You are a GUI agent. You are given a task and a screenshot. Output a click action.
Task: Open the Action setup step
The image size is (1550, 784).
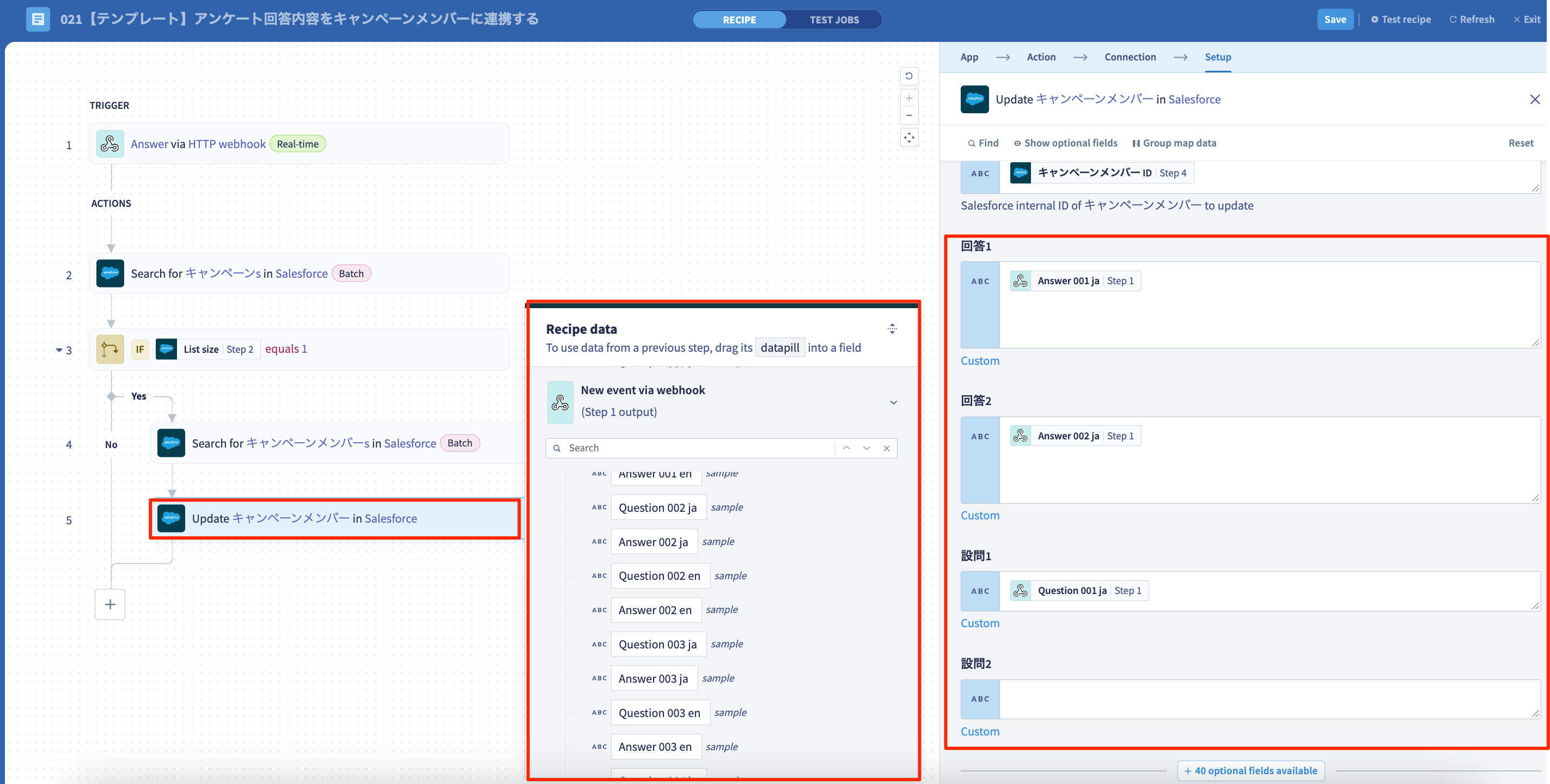point(1040,57)
